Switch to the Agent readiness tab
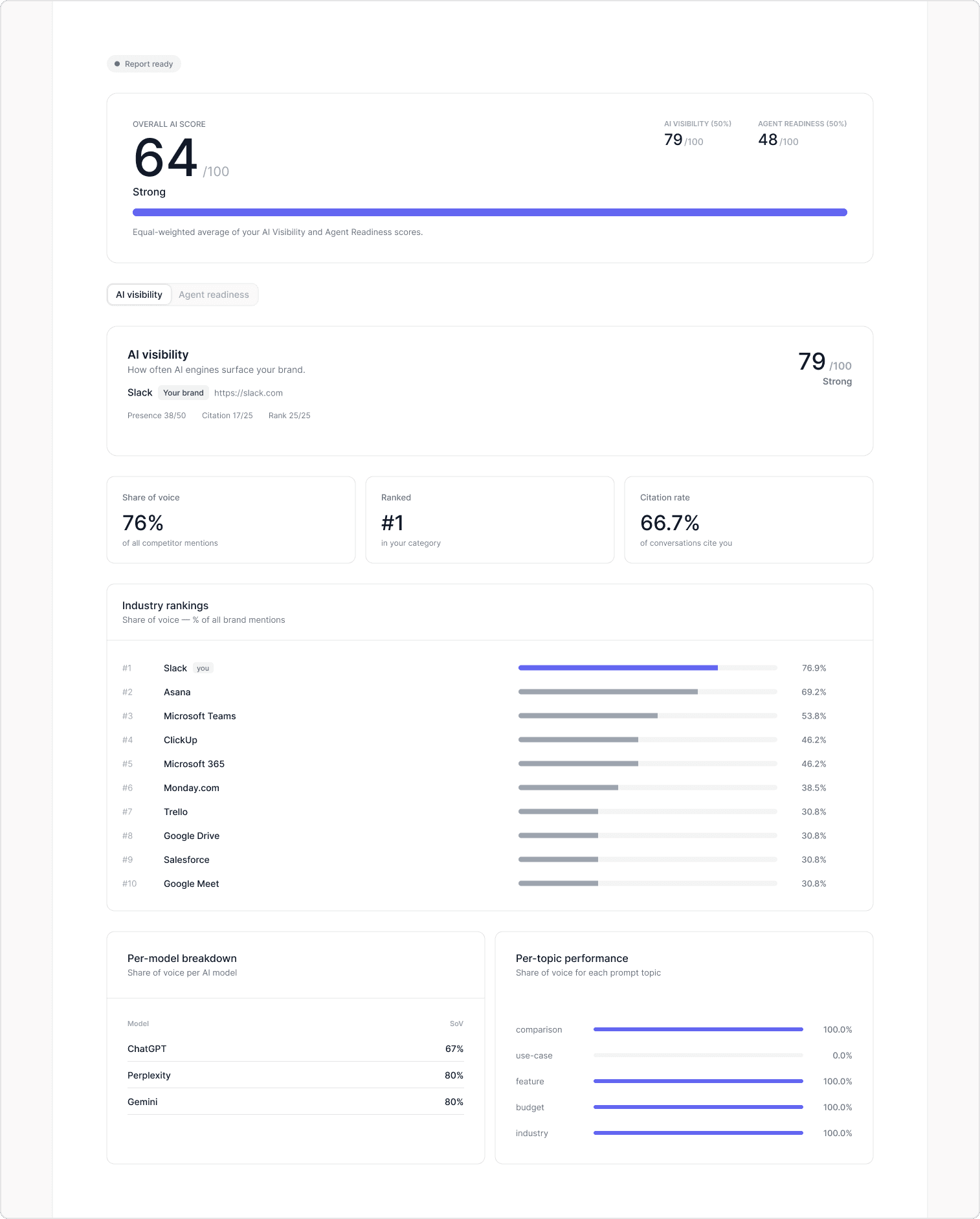 point(214,295)
